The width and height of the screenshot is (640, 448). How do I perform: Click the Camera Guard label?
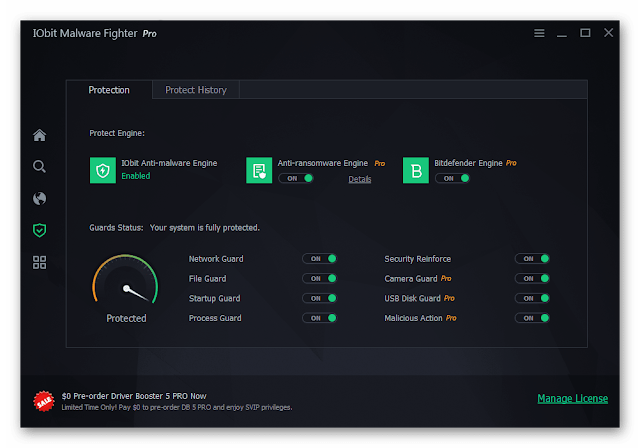pyautogui.click(x=411, y=279)
